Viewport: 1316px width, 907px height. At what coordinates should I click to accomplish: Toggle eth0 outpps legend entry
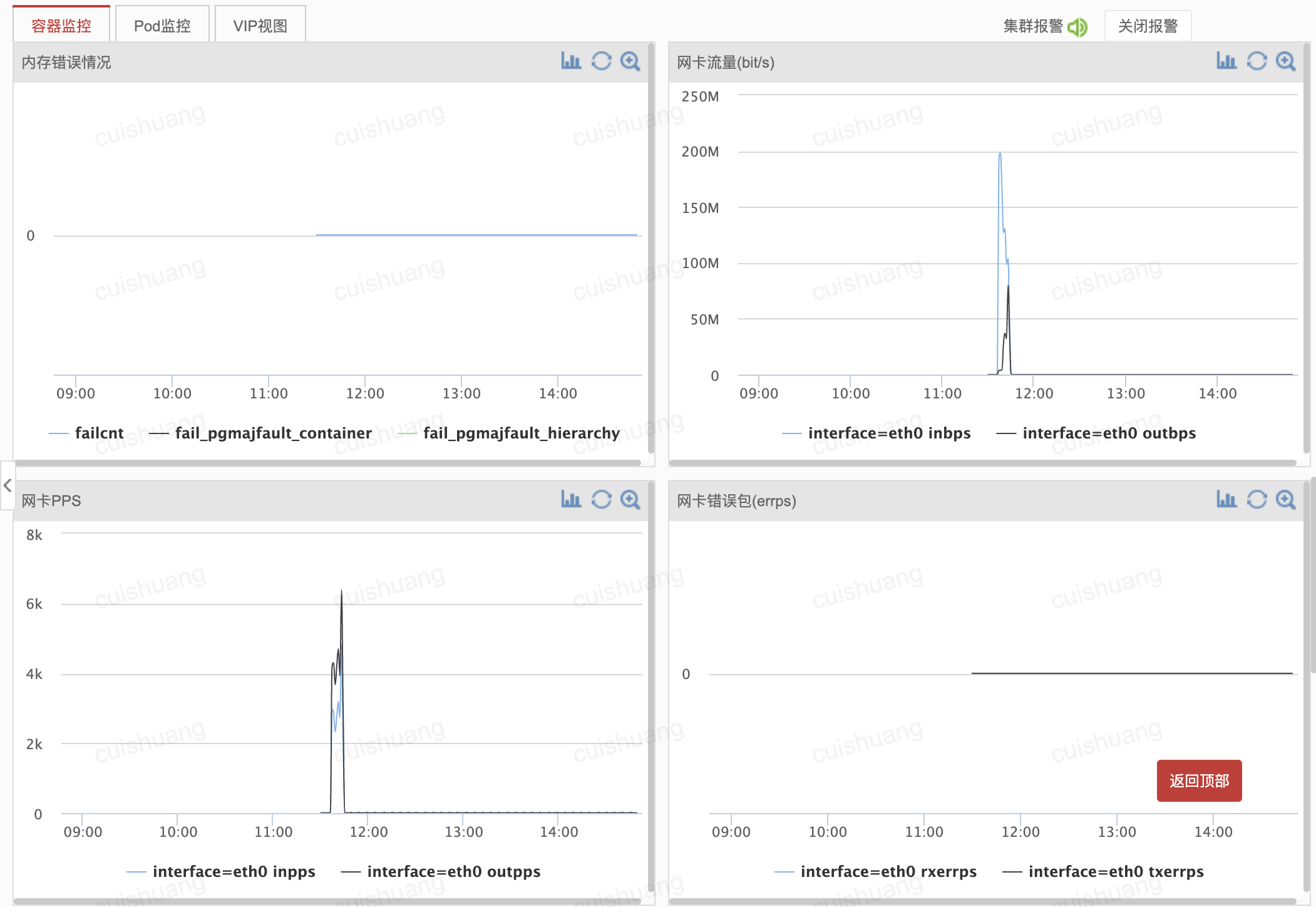pos(453,872)
